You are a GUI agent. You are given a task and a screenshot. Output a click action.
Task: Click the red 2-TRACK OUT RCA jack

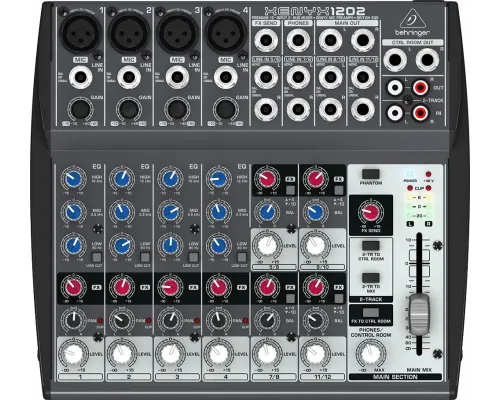point(420,88)
